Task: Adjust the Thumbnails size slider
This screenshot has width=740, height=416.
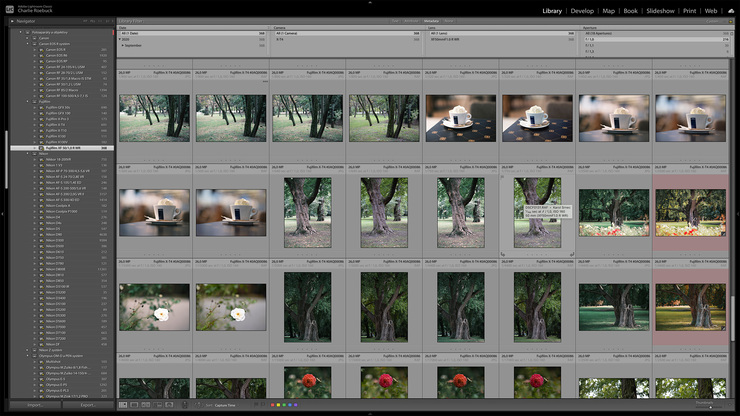Action: (710, 407)
